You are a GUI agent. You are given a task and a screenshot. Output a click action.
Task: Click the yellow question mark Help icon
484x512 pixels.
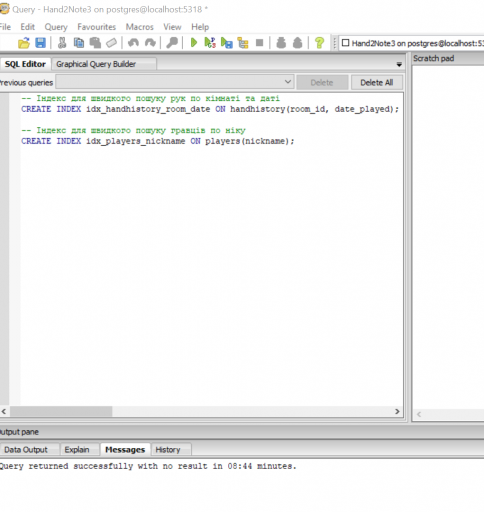pos(319,43)
